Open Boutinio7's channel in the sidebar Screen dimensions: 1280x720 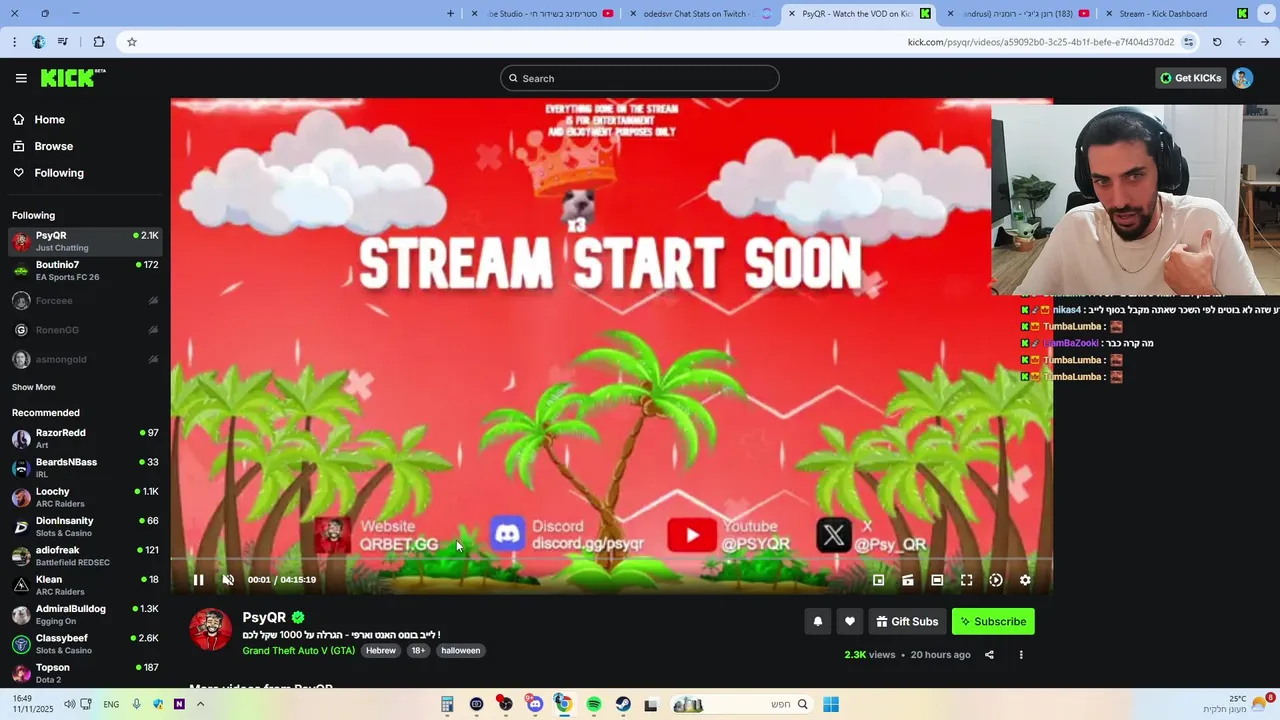pos(85,270)
